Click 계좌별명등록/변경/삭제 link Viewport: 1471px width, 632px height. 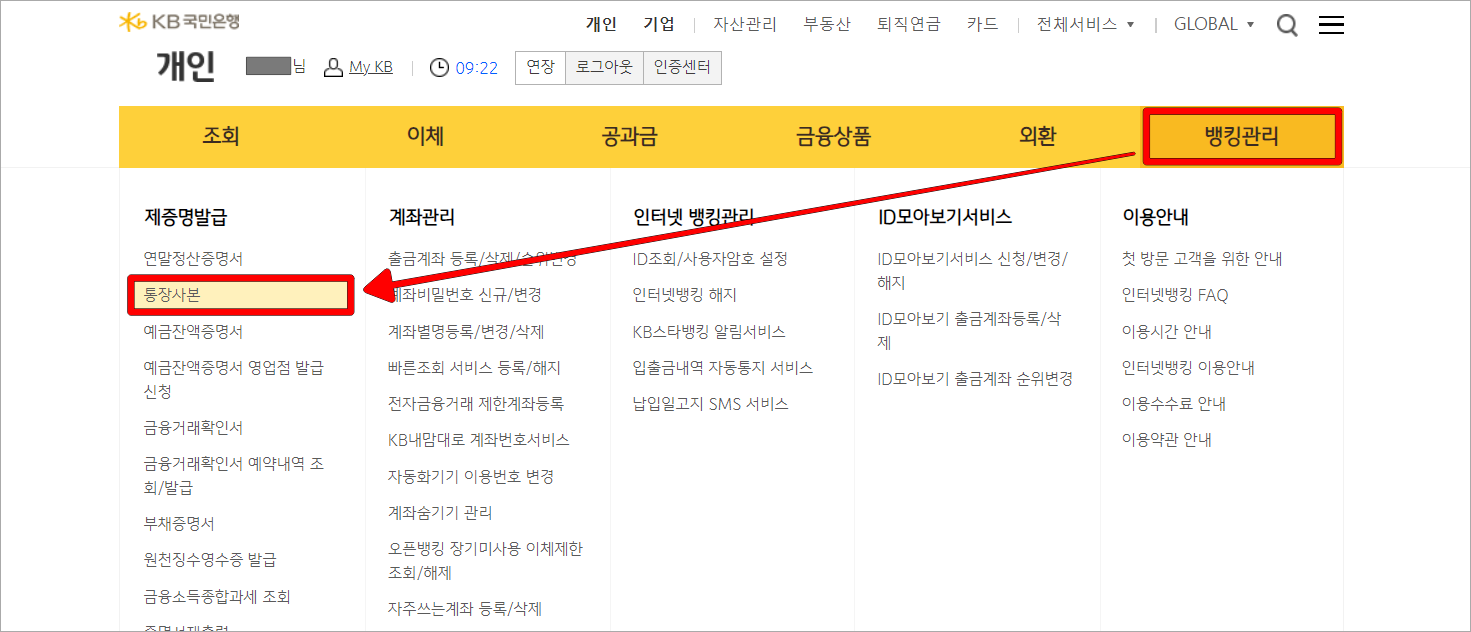[x=466, y=331]
